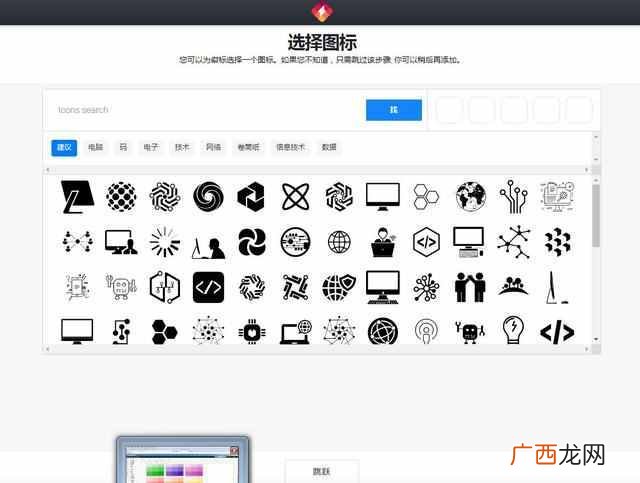The width and height of the screenshot is (640, 483).
Task: Select the lightbulb with lightning icon
Action: click(513, 331)
